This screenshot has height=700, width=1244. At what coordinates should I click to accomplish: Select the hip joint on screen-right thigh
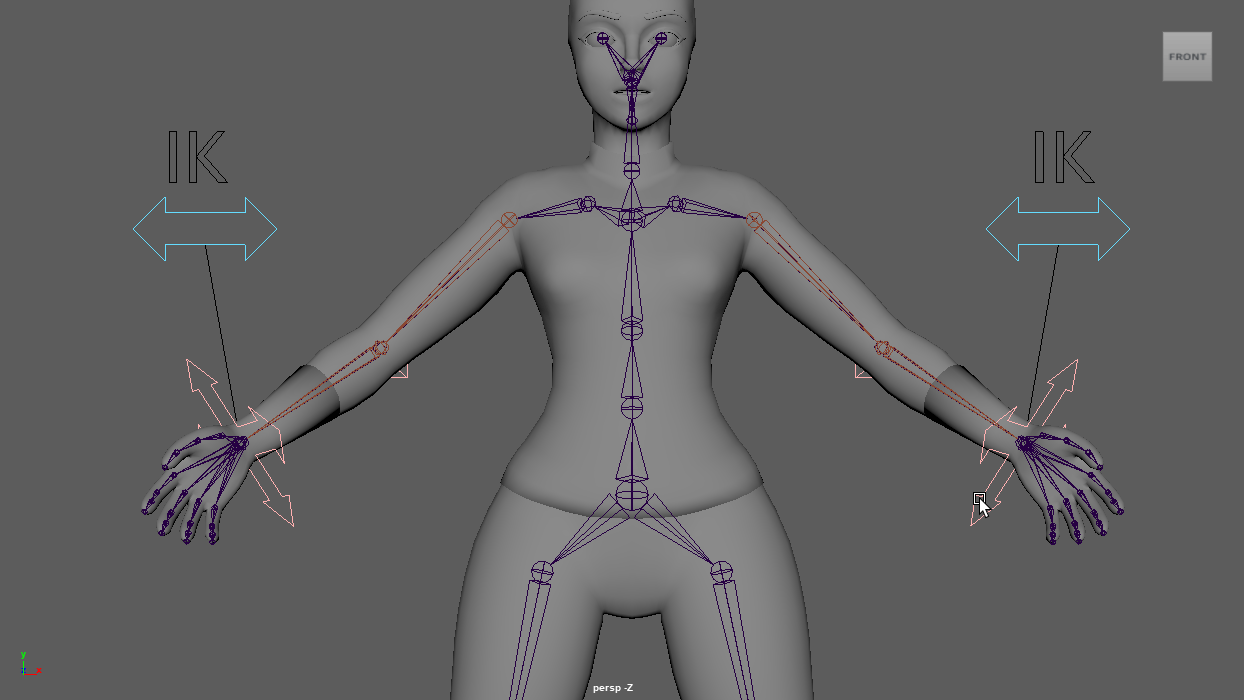721,572
